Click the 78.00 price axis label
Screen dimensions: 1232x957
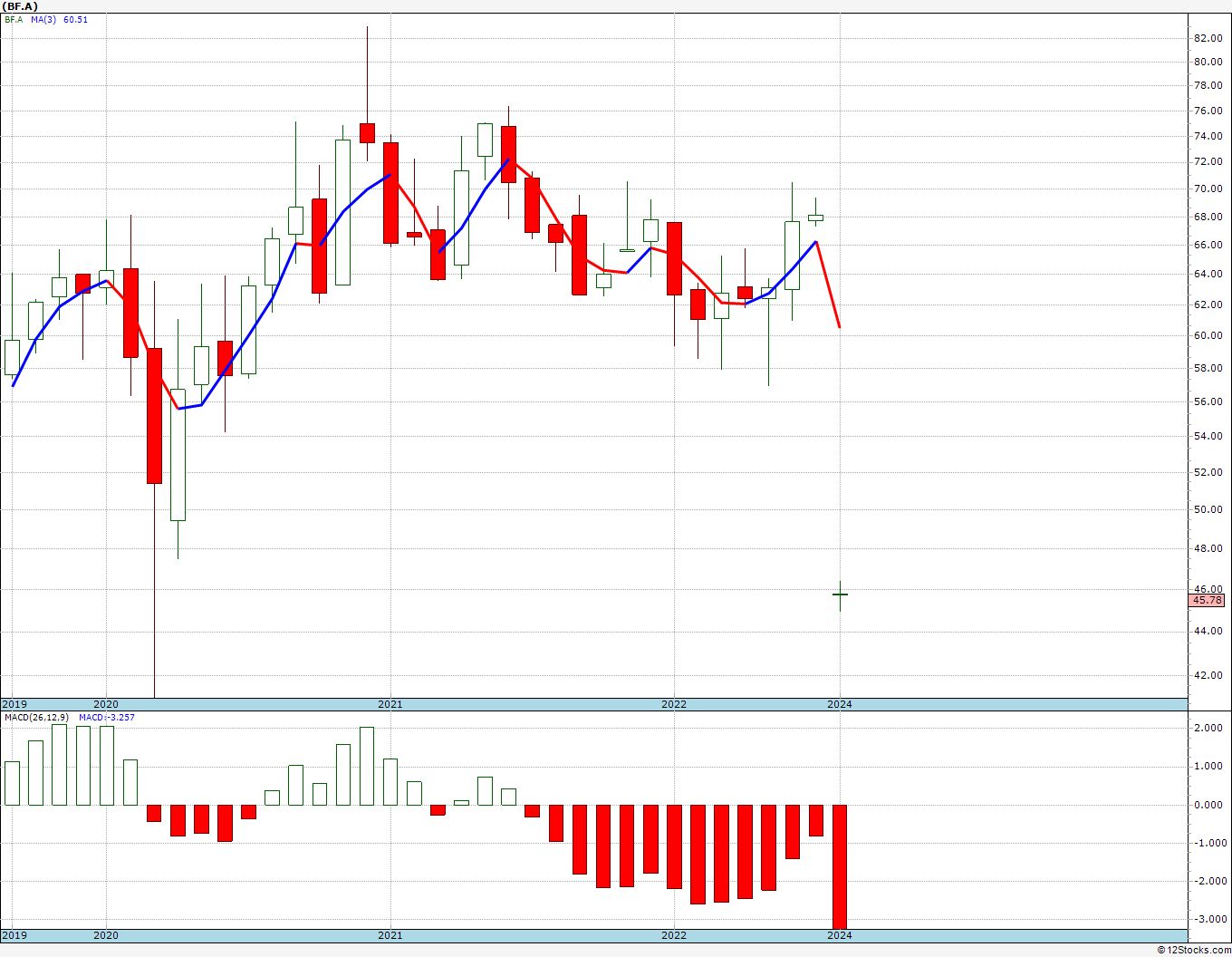tap(1208, 86)
